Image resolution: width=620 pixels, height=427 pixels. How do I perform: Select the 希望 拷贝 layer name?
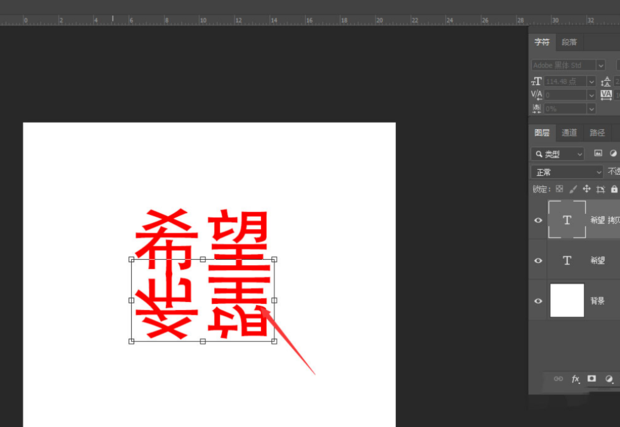(x=605, y=220)
